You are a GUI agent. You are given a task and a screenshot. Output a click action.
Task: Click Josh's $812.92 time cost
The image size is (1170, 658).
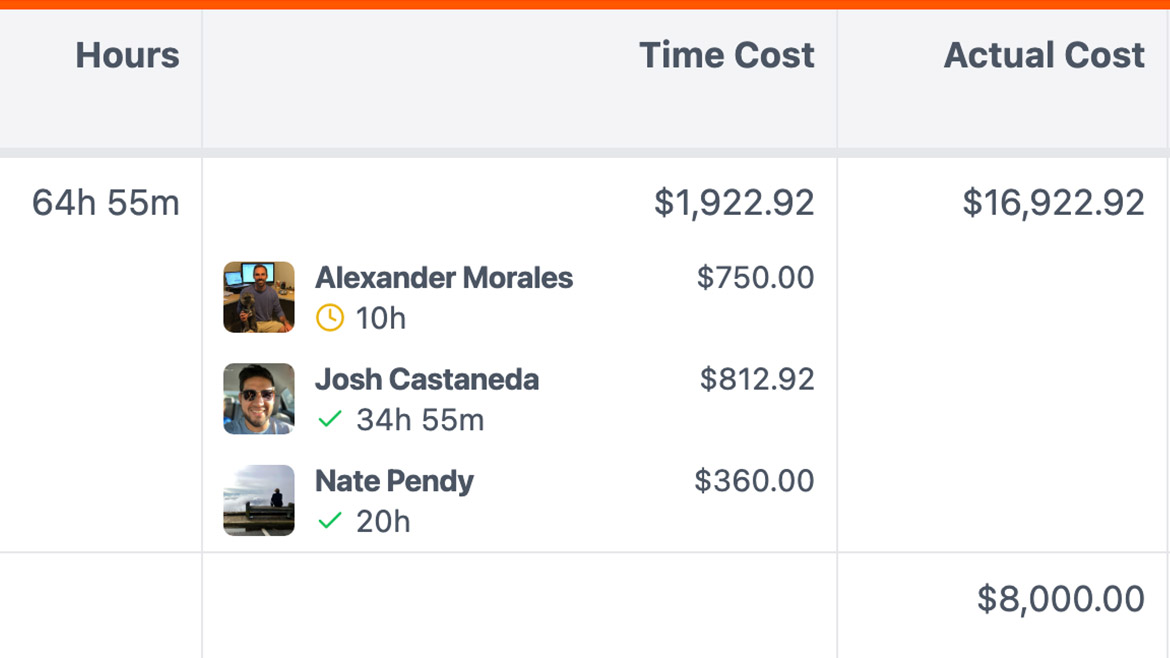757,379
